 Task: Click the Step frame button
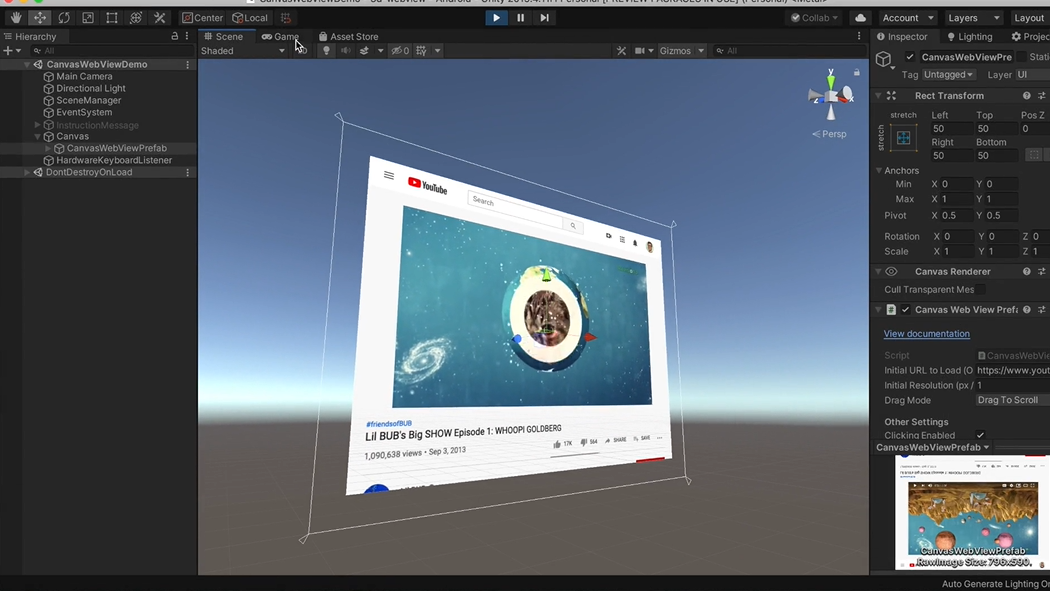coord(544,18)
